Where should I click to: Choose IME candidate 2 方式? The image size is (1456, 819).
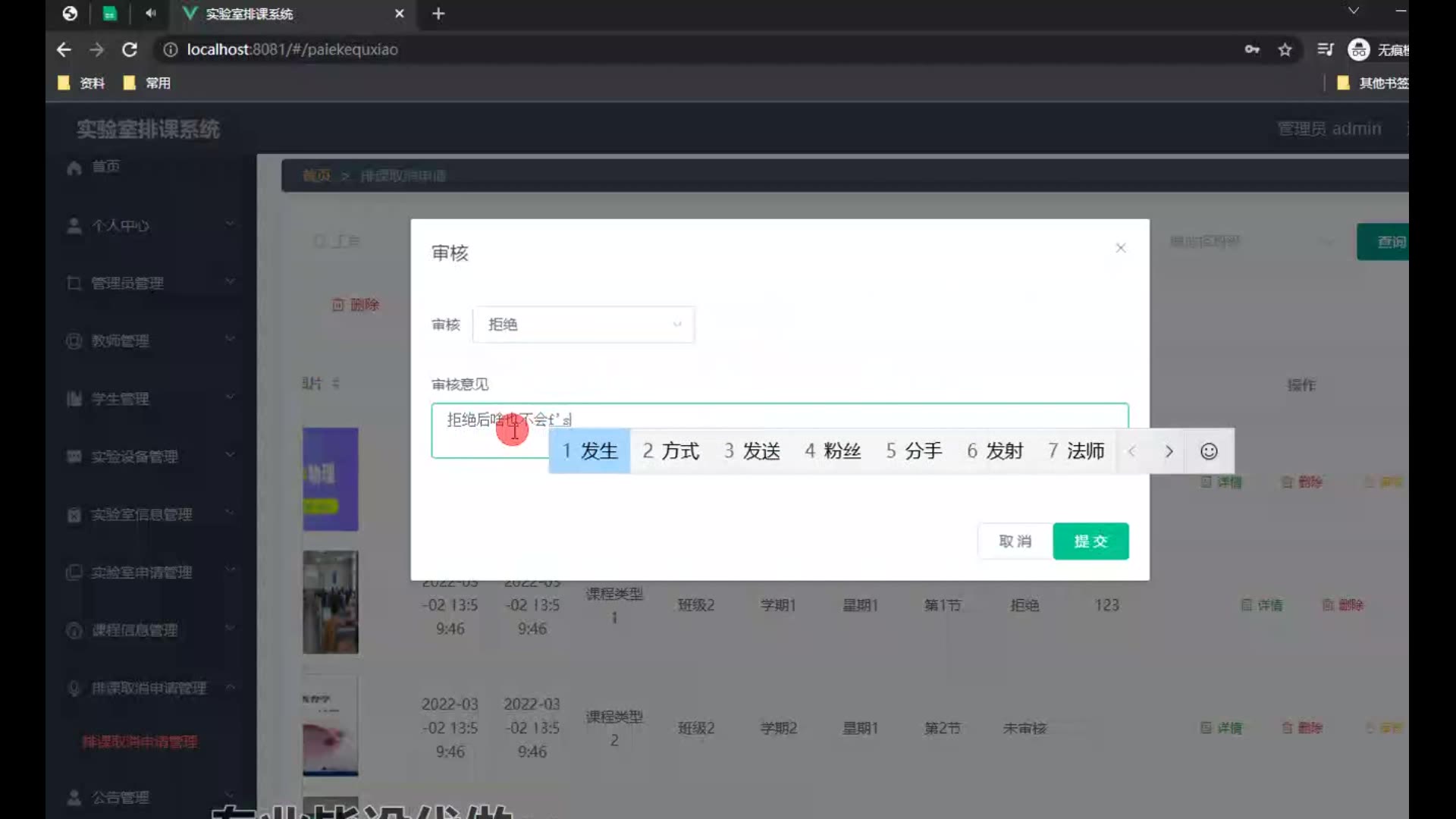(x=671, y=451)
